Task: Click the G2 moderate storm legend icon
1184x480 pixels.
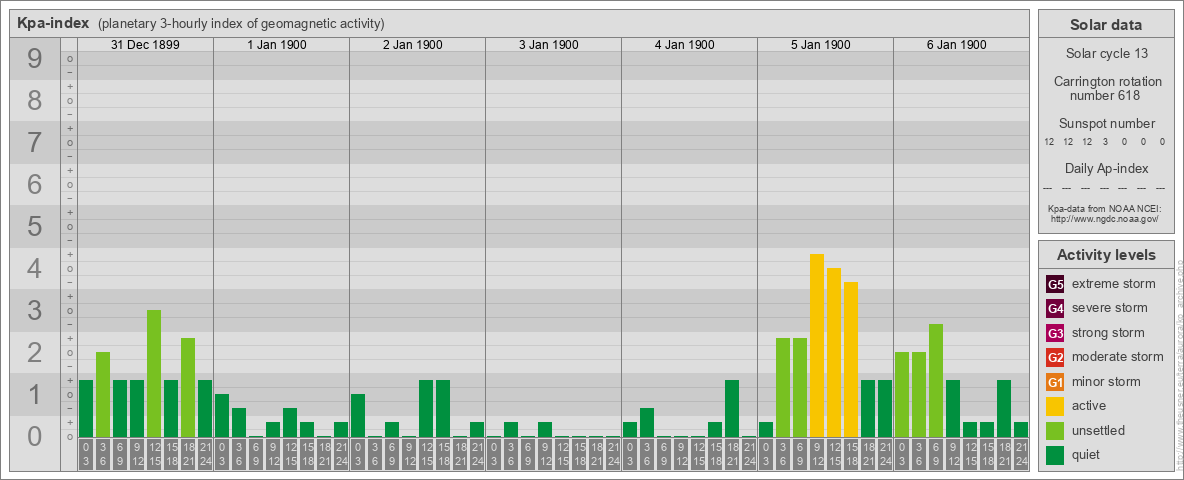Action: pyautogui.click(x=1055, y=357)
